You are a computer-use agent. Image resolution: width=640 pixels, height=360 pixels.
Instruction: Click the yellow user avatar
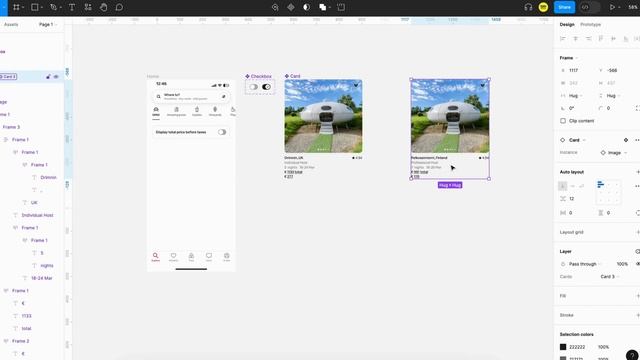coord(543,7)
